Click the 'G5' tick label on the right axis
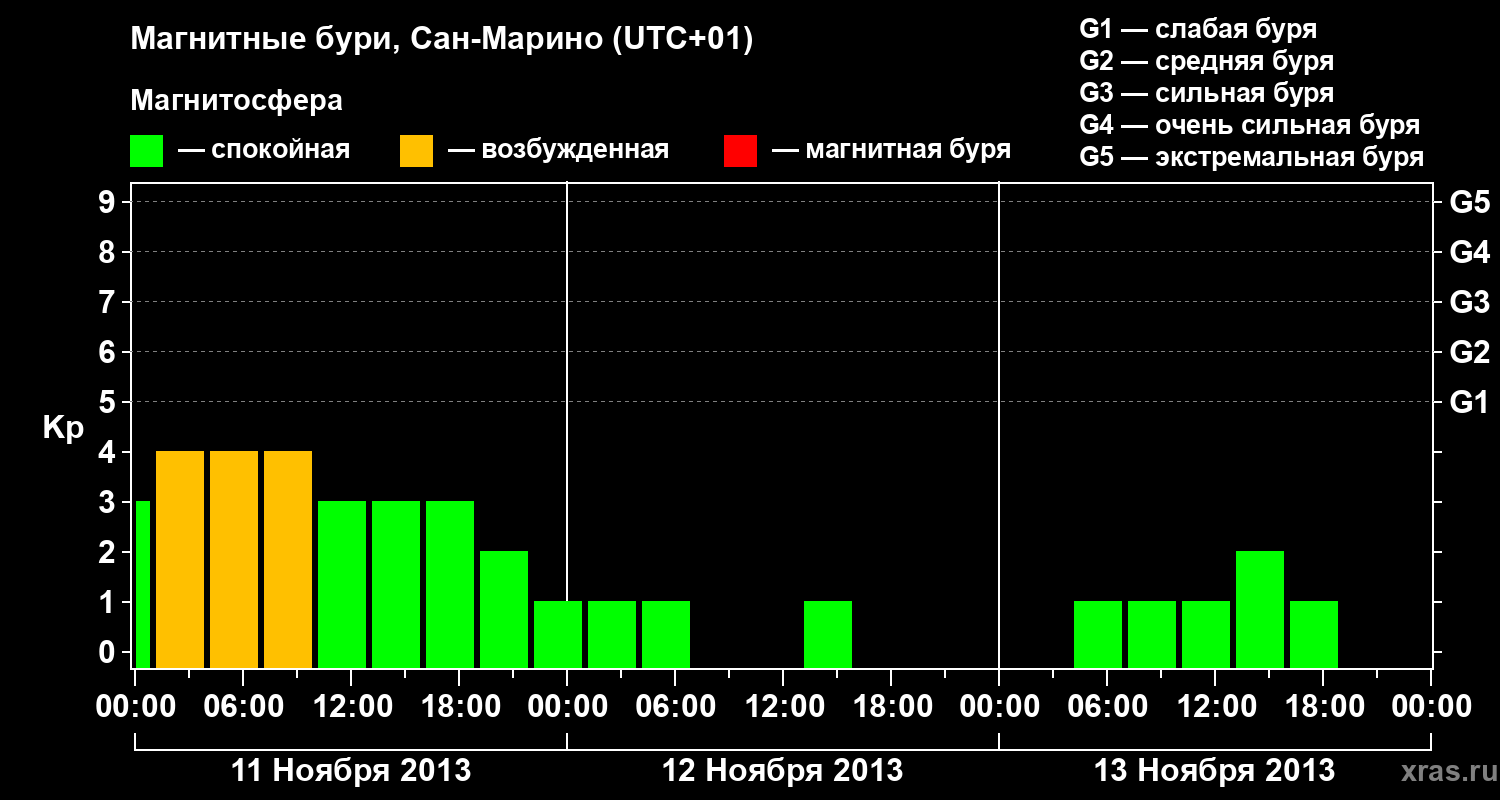This screenshot has width=1500, height=800. point(1470,202)
